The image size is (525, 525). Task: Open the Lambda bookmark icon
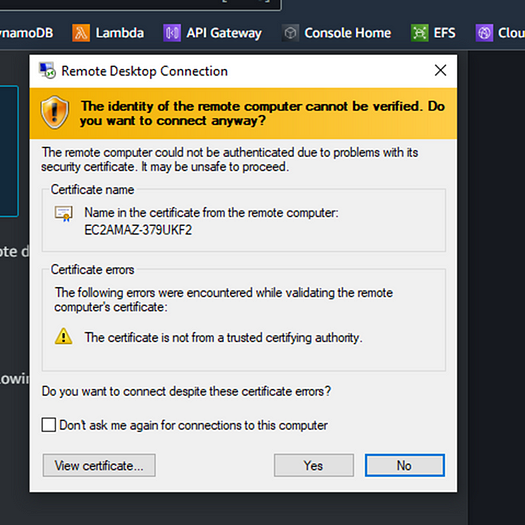81,33
